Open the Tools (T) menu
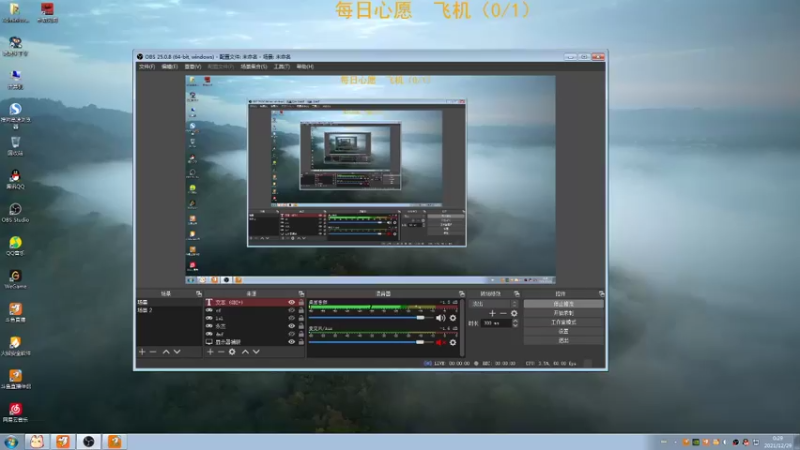This screenshot has width=800, height=450. (x=282, y=67)
